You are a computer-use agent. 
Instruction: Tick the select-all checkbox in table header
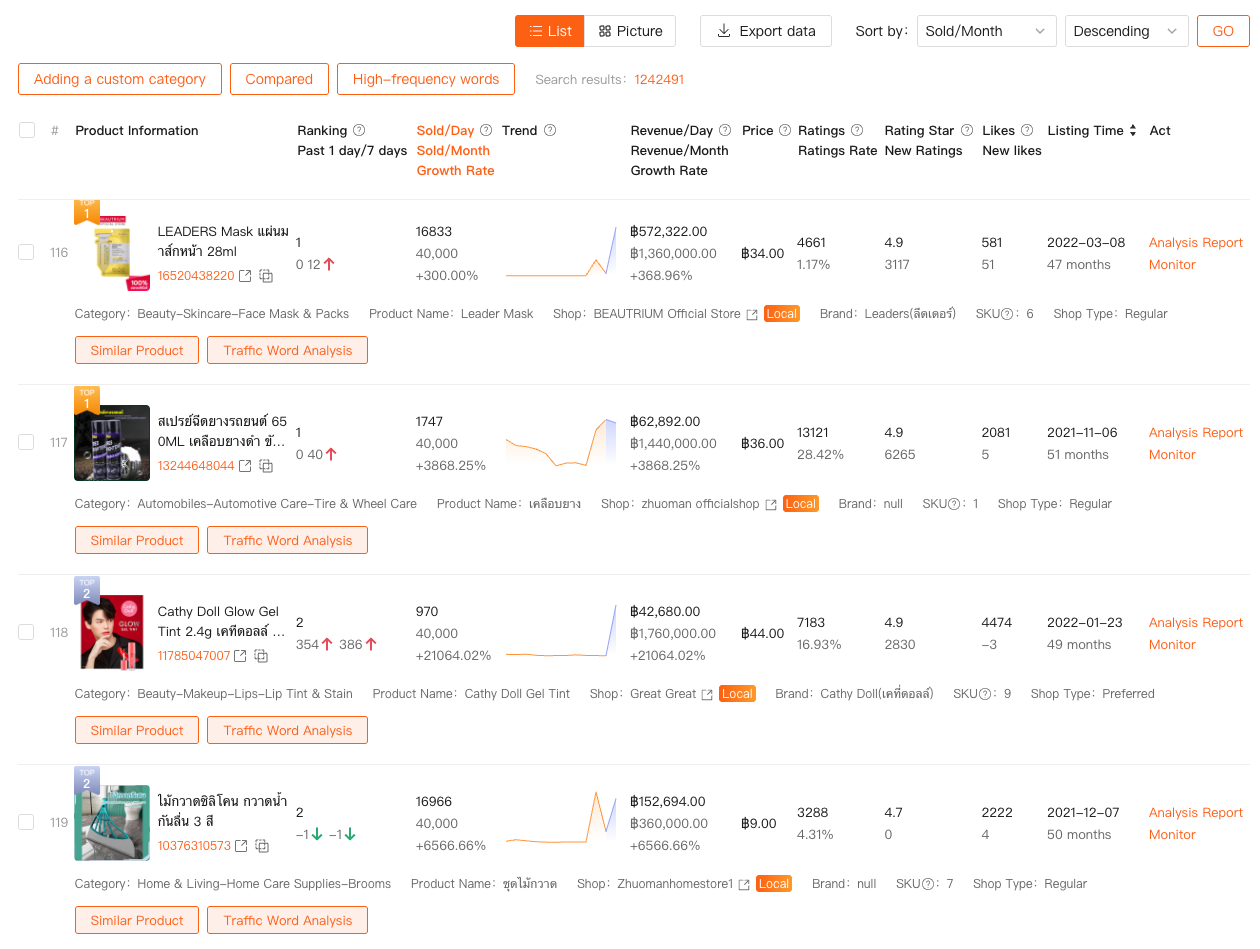27,130
